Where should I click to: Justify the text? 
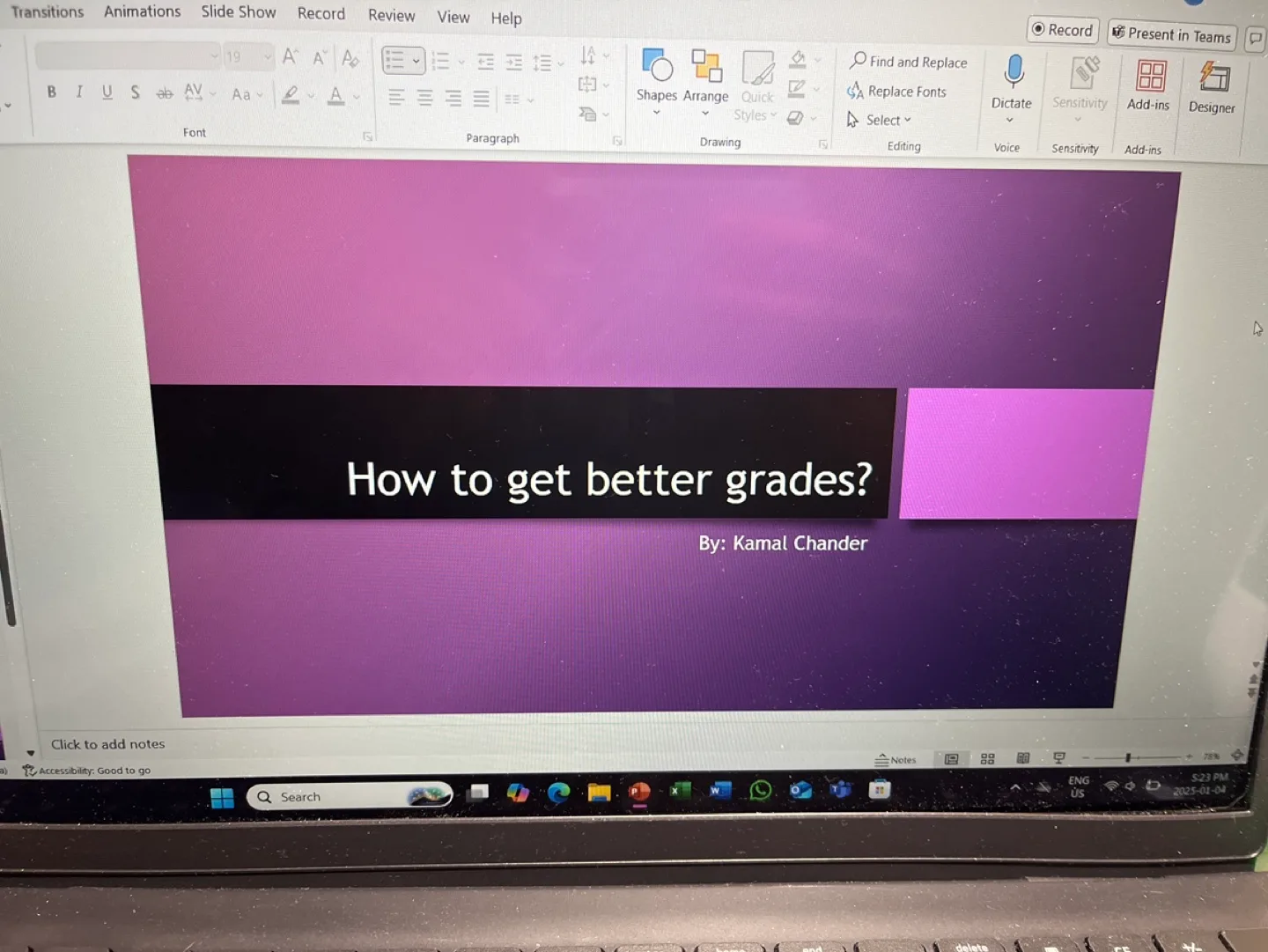click(x=482, y=99)
